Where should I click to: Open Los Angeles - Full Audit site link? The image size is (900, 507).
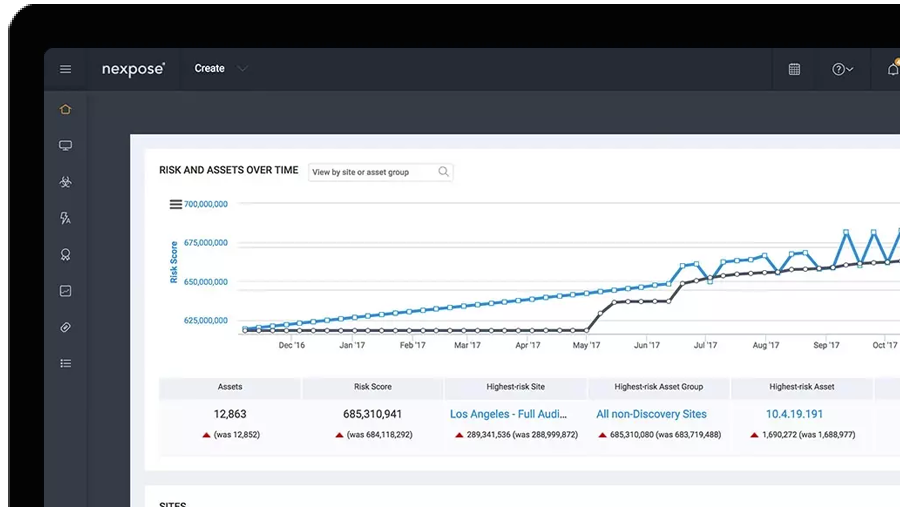pyautogui.click(x=509, y=414)
